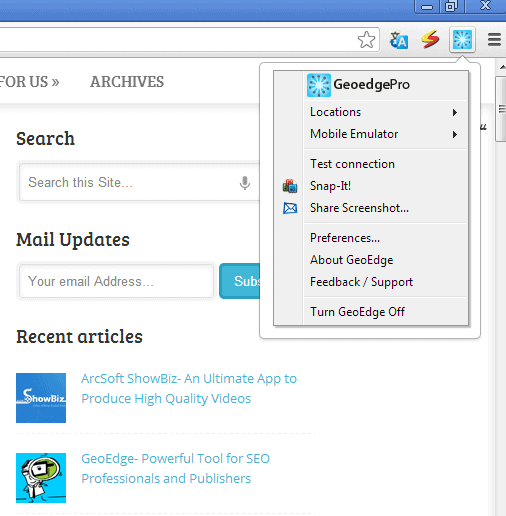Image resolution: width=506 pixels, height=516 pixels.
Task: Click the Snap-It! camera icon
Action: point(290,186)
